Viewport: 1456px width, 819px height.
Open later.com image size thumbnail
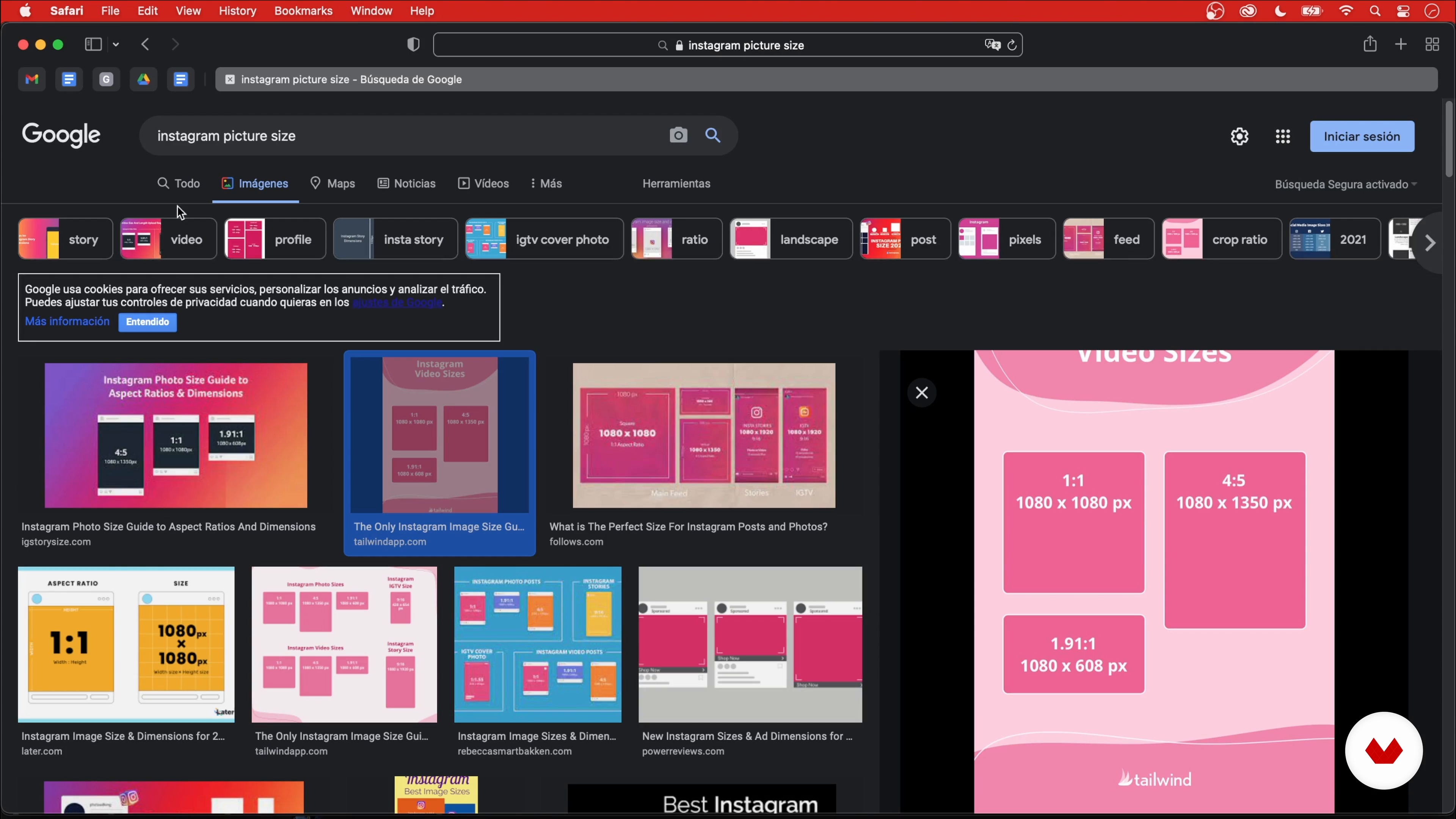coord(126,645)
